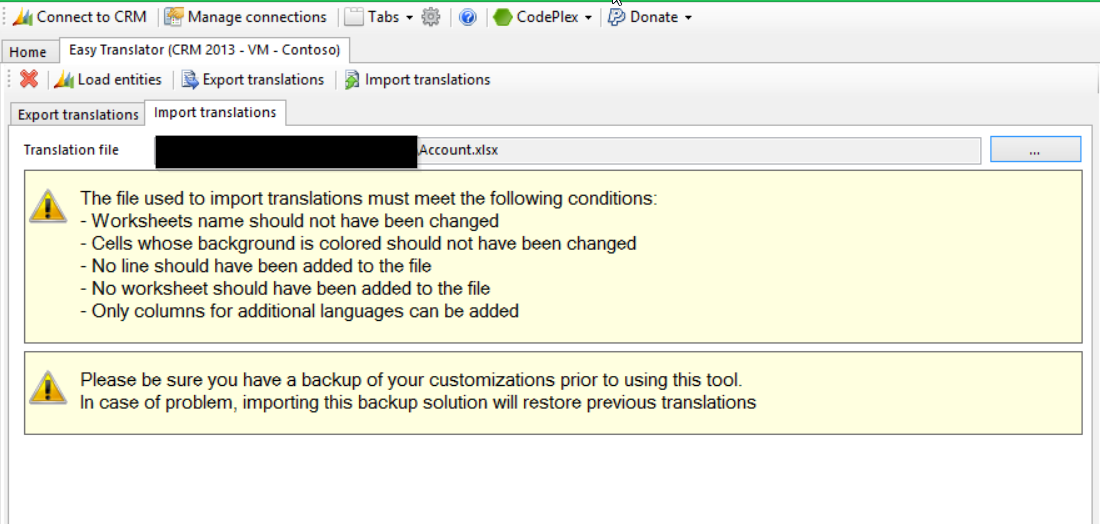Open the Donate dropdown
Screen dimensions: 1100x524
(651, 17)
